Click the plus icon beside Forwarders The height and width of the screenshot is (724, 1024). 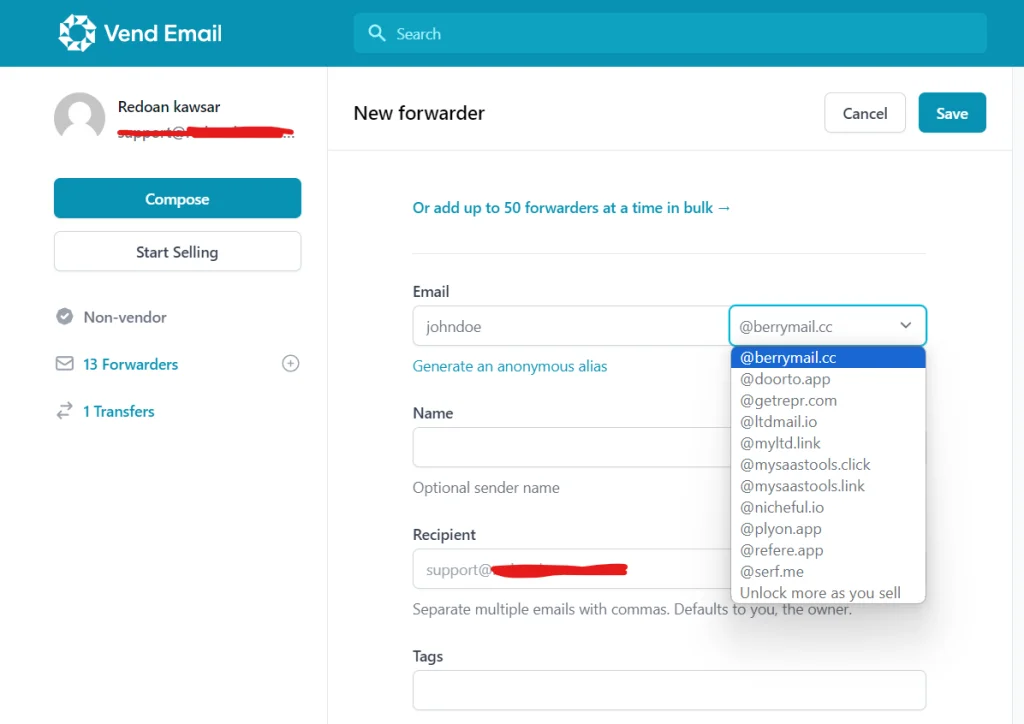[x=290, y=364]
